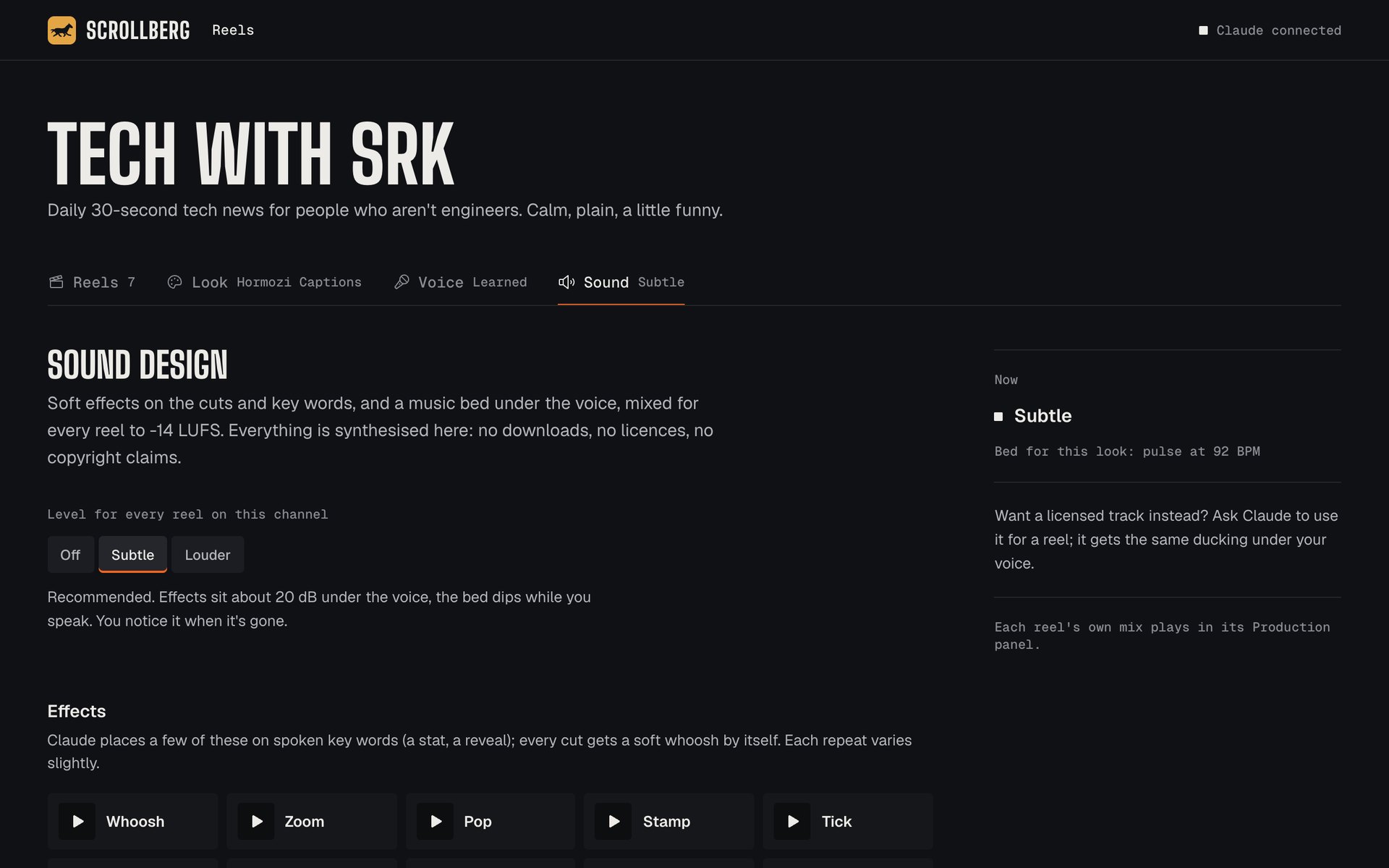Screen dimensions: 1389x868
Task: Click the Stamp effect label
Action: (x=666, y=822)
